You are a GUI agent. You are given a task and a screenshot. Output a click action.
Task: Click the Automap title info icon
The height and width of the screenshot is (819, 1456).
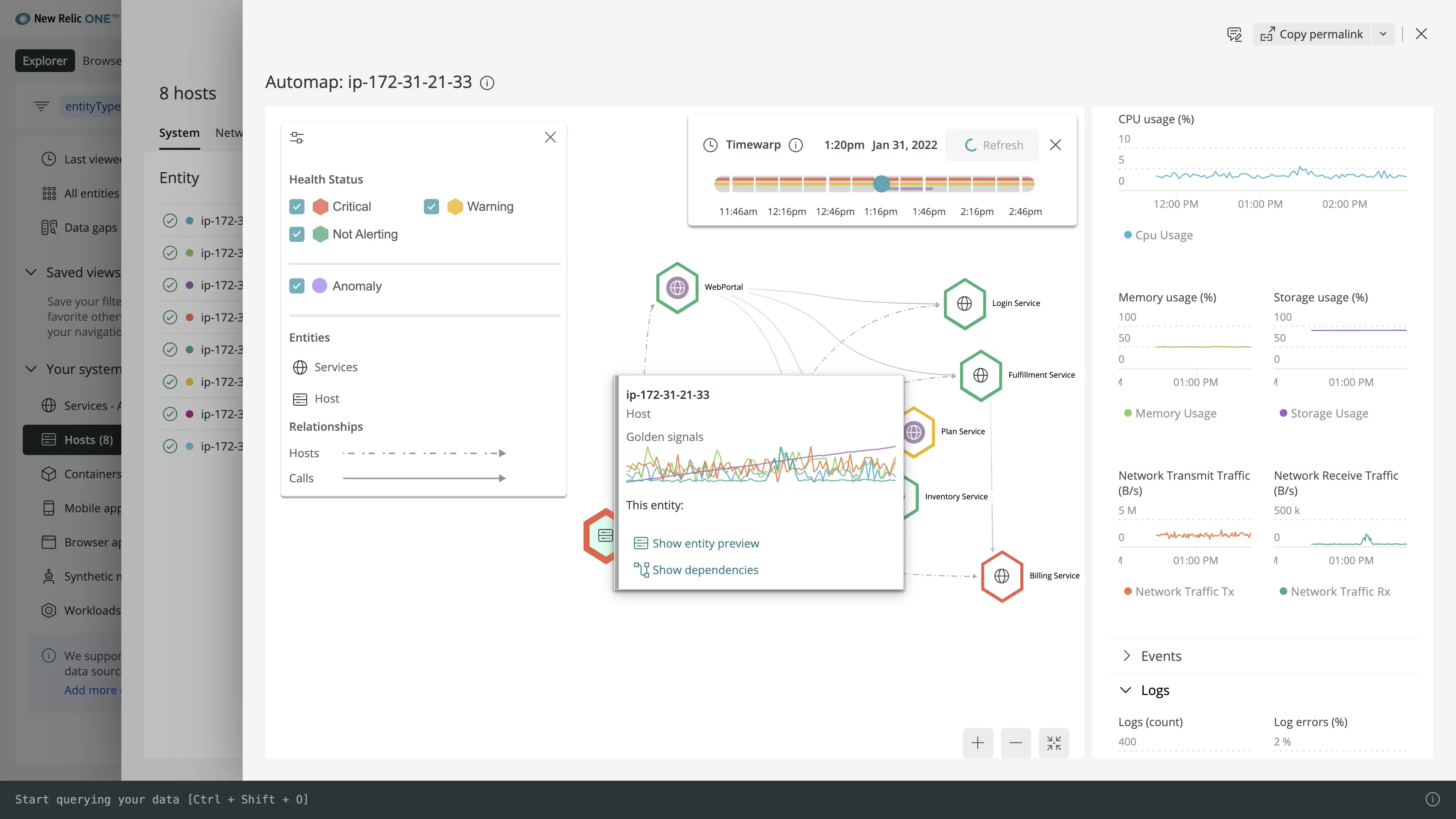[x=486, y=83]
